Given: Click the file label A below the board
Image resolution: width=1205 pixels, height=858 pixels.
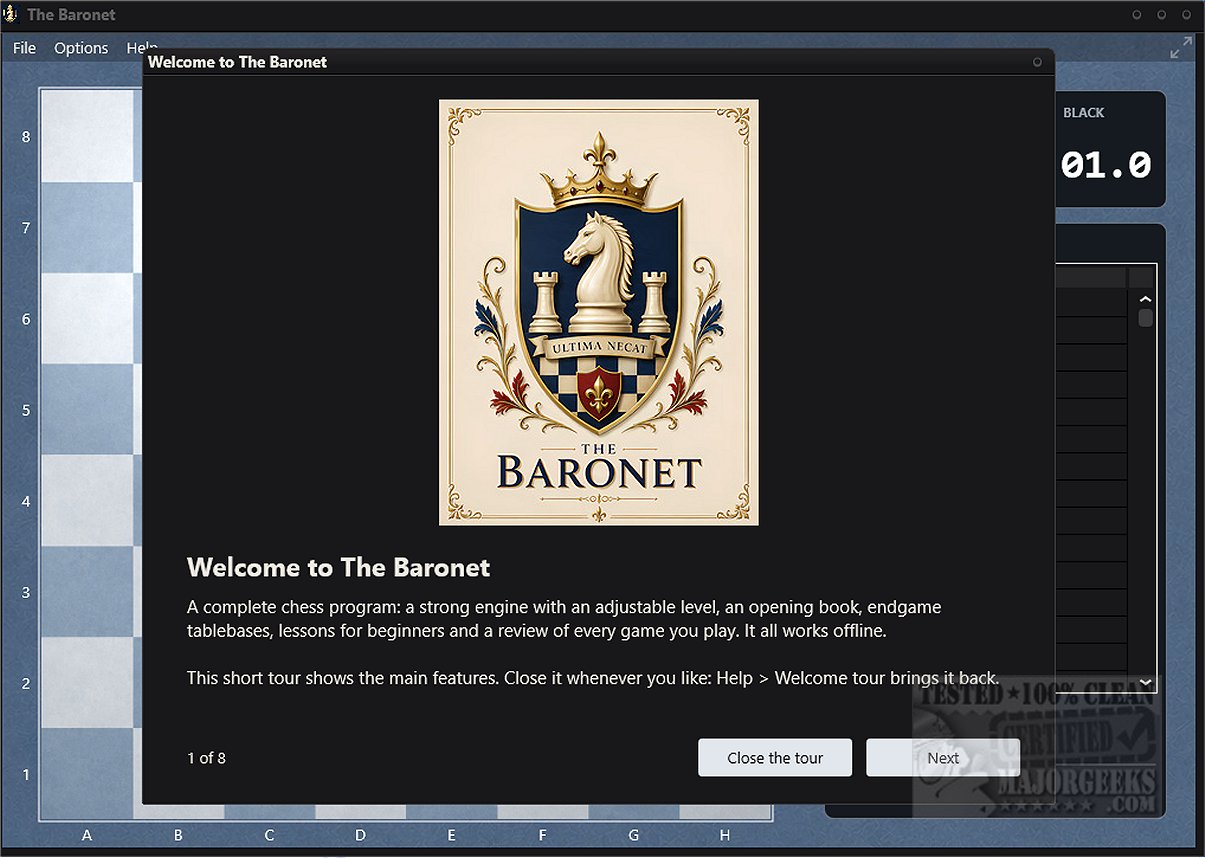Looking at the screenshot, I should click(87, 835).
